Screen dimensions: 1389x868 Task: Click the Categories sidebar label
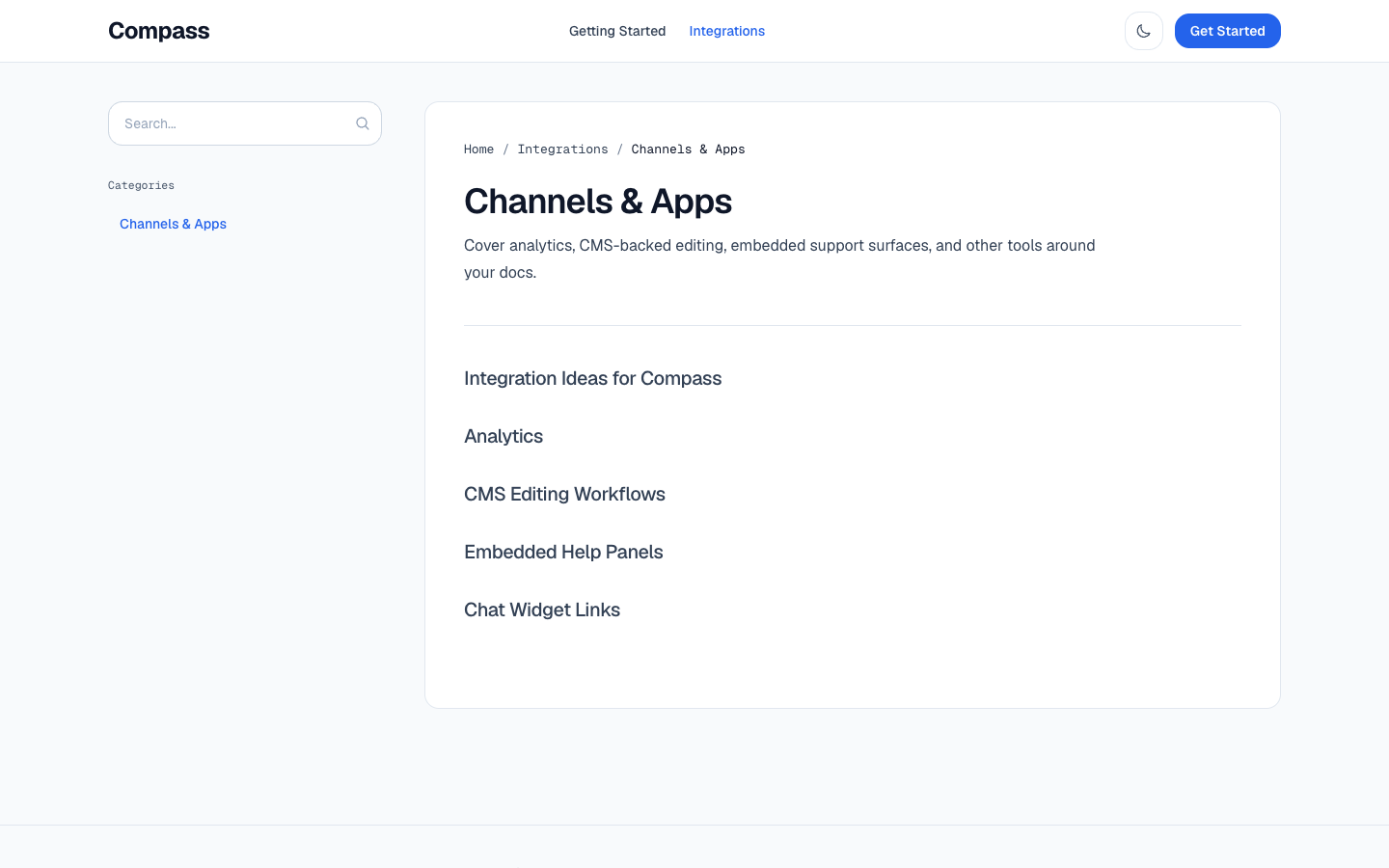(x=141, y=185)
